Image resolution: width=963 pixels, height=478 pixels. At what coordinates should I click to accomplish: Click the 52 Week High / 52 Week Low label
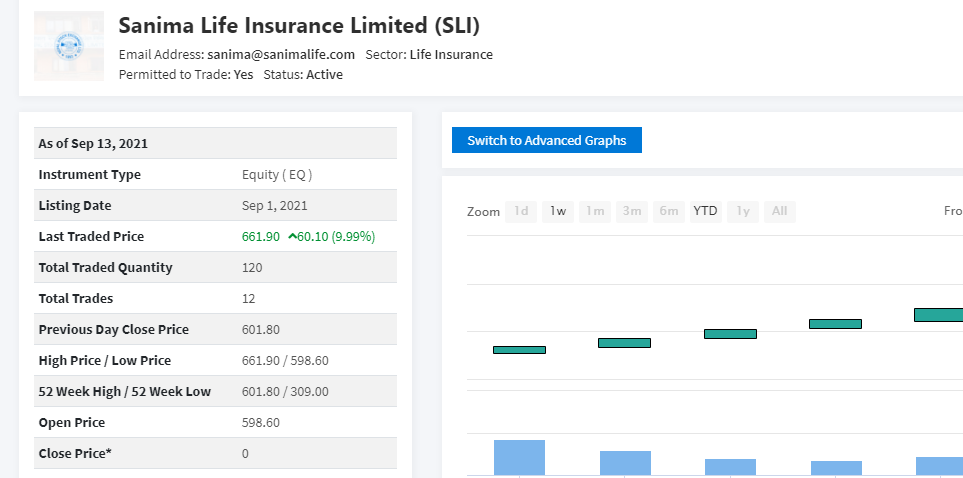125,391
